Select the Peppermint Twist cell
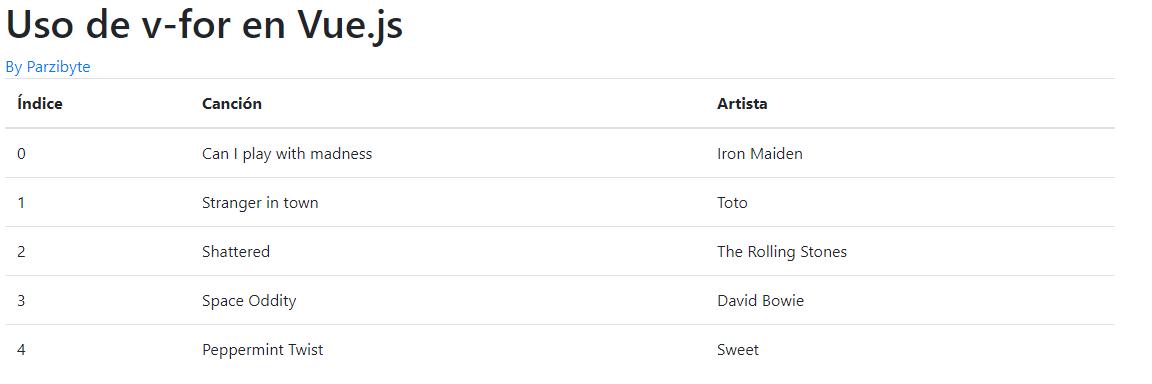1152x384 pixels. (262, 350)
